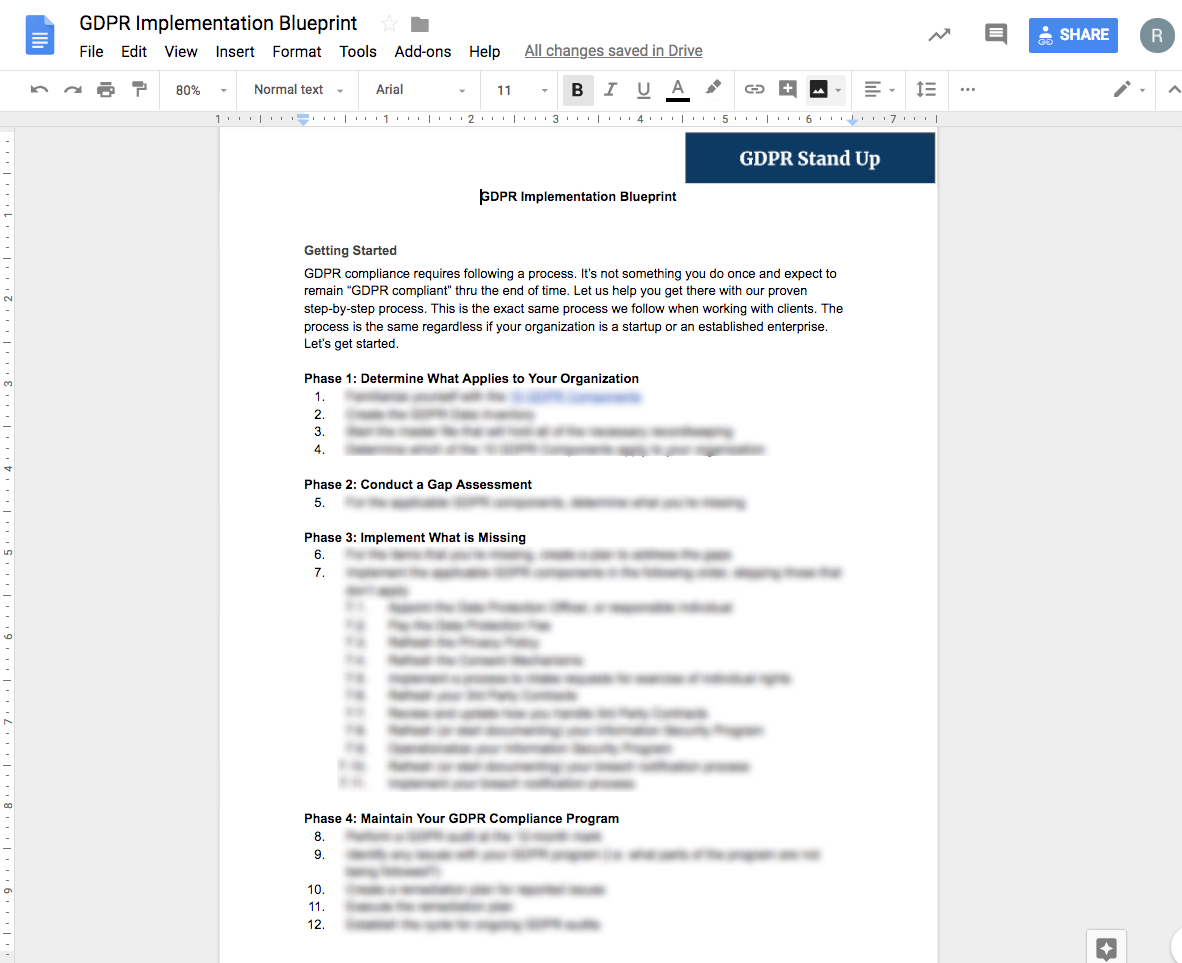Viewport: 1182px width, 963px height.
Task: Open the 80% zoom dropdown
Action: click(x=201, y=90)
